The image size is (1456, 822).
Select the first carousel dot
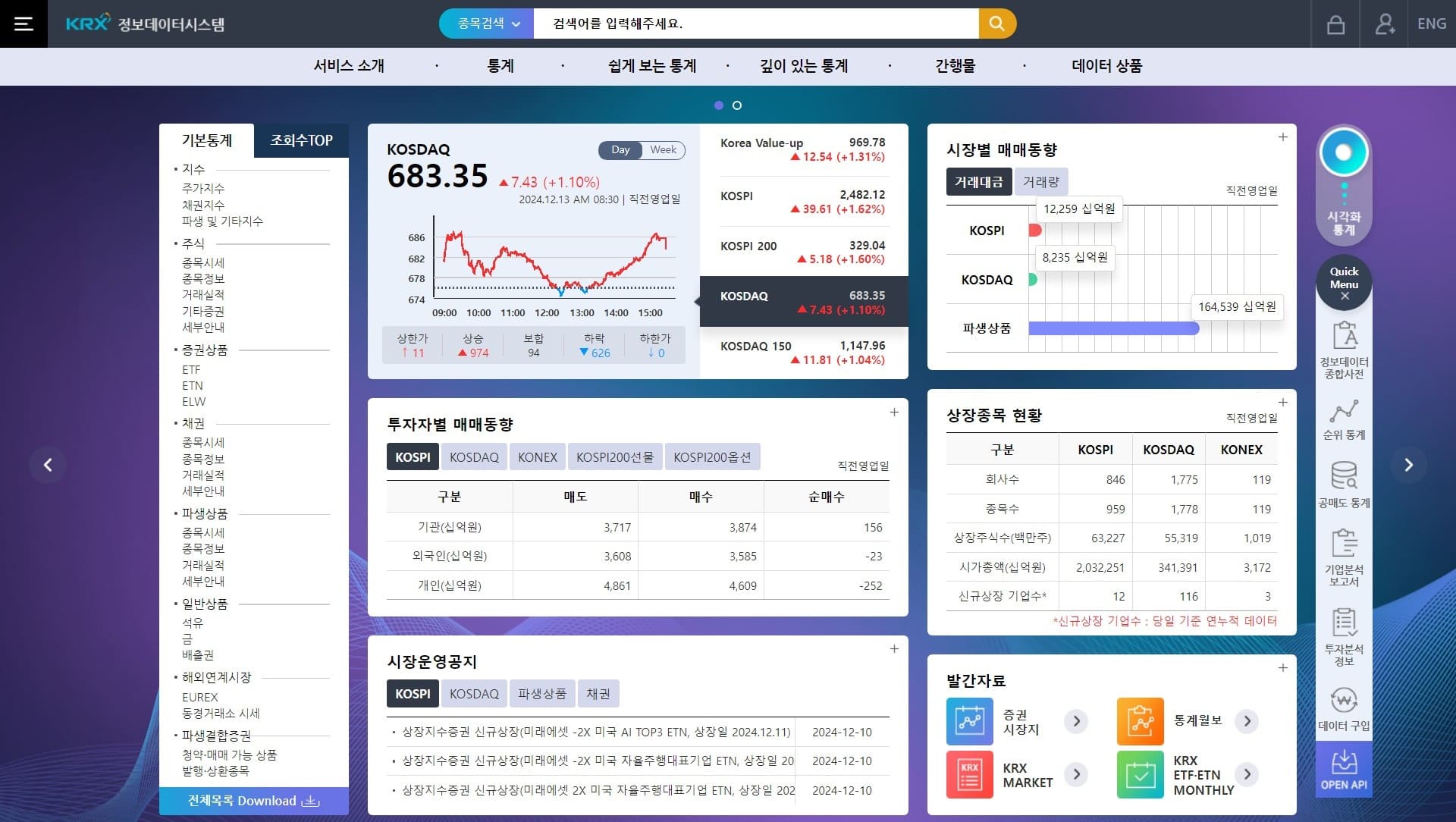(719, 105)
